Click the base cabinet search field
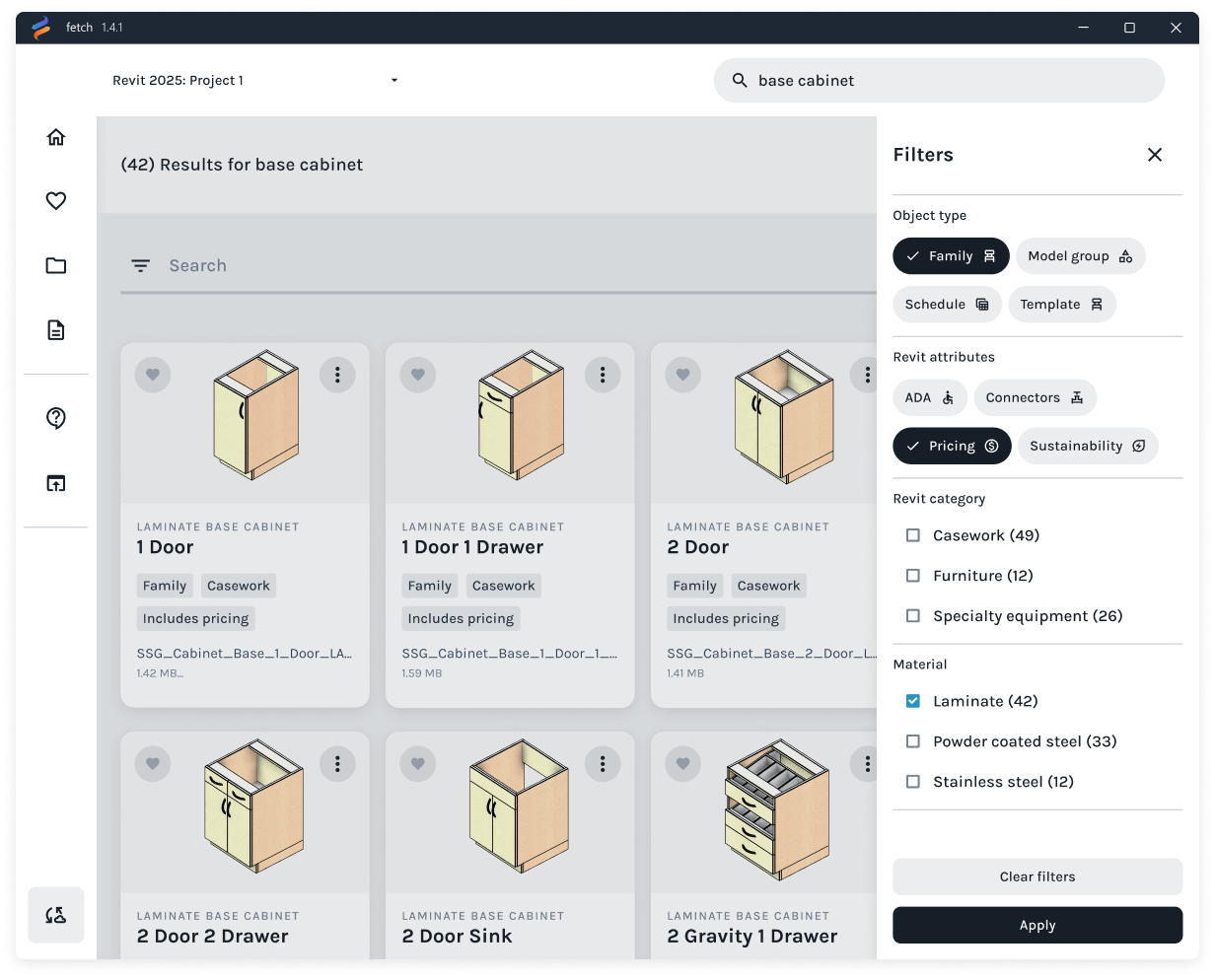The image size is (1215, 980). (939, 81)
